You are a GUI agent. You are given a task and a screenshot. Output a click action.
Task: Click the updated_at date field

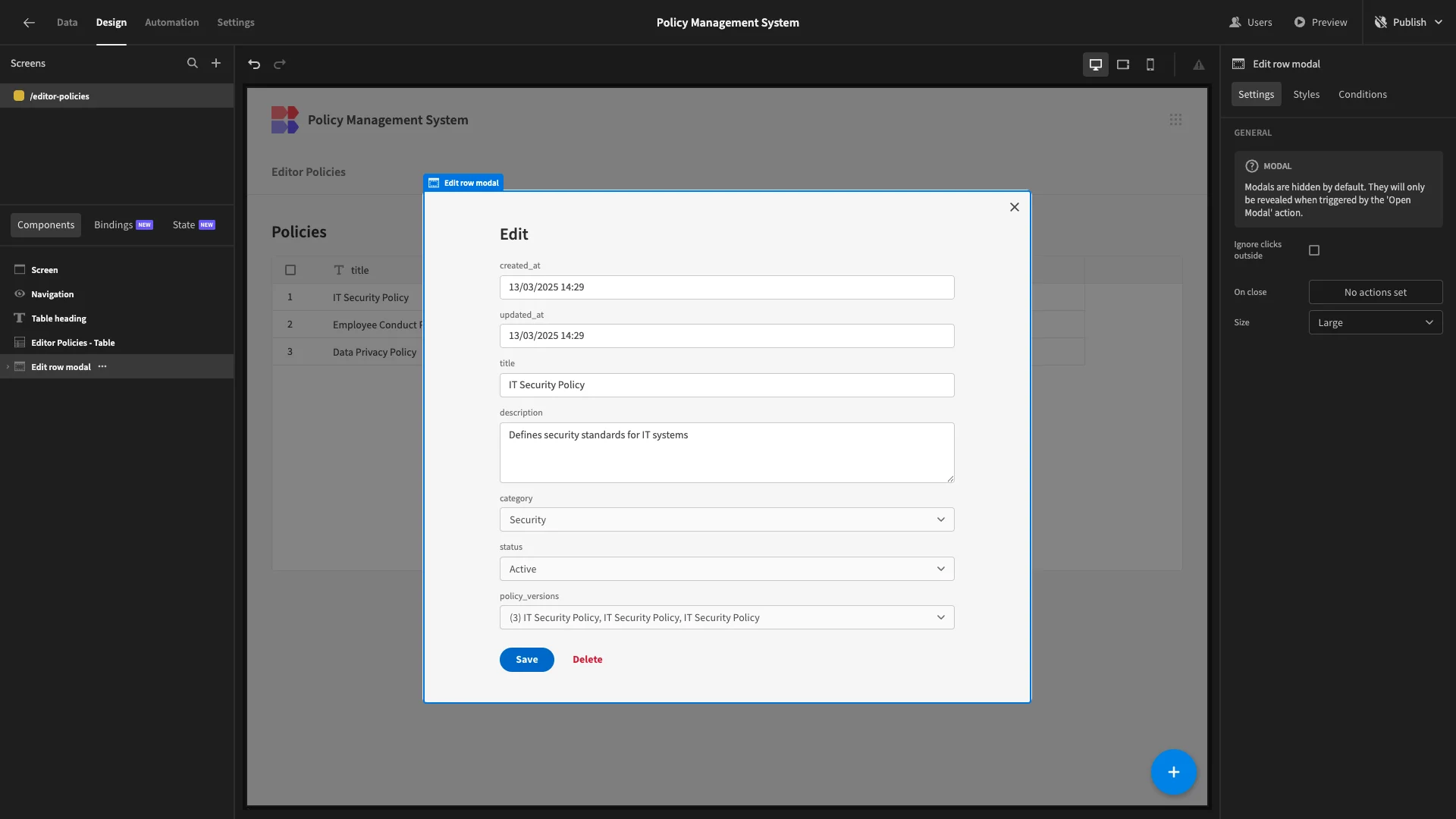click(x=726, y=336)
